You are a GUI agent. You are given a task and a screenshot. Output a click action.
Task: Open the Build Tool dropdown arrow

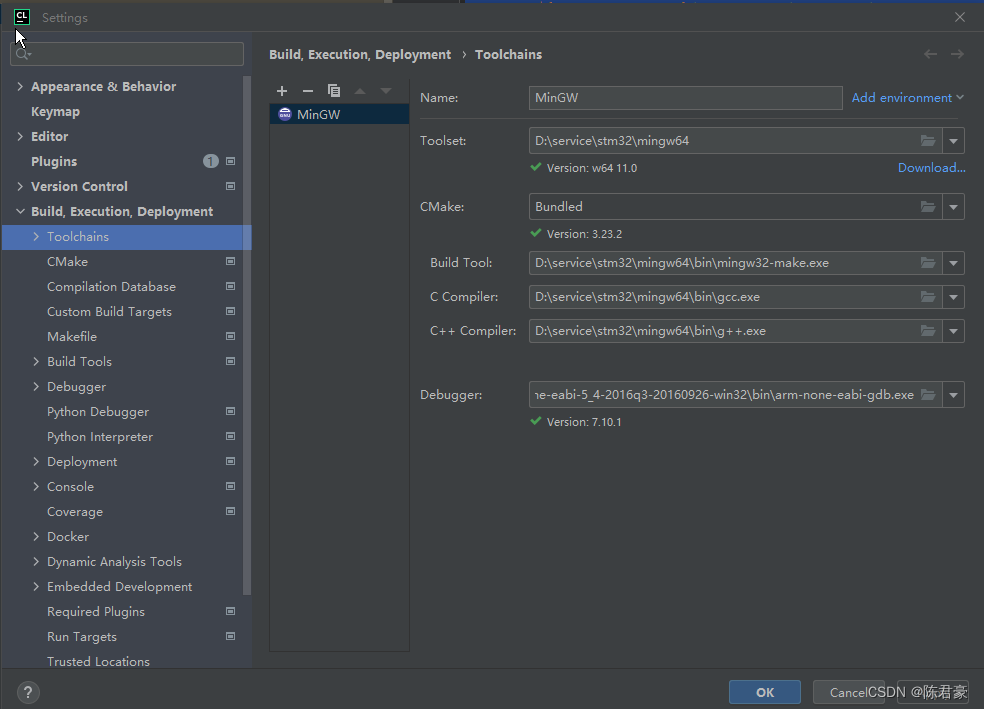[953, 263]
